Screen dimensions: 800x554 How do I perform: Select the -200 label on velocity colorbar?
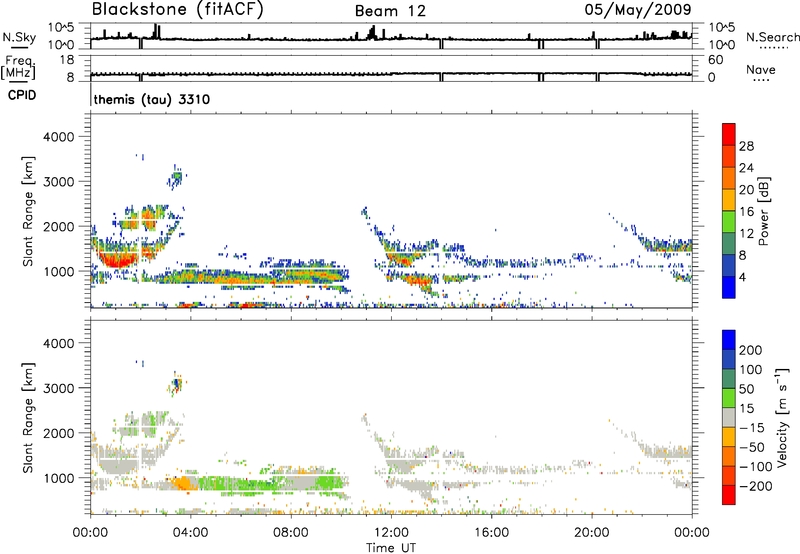click(x=755, y=486)
